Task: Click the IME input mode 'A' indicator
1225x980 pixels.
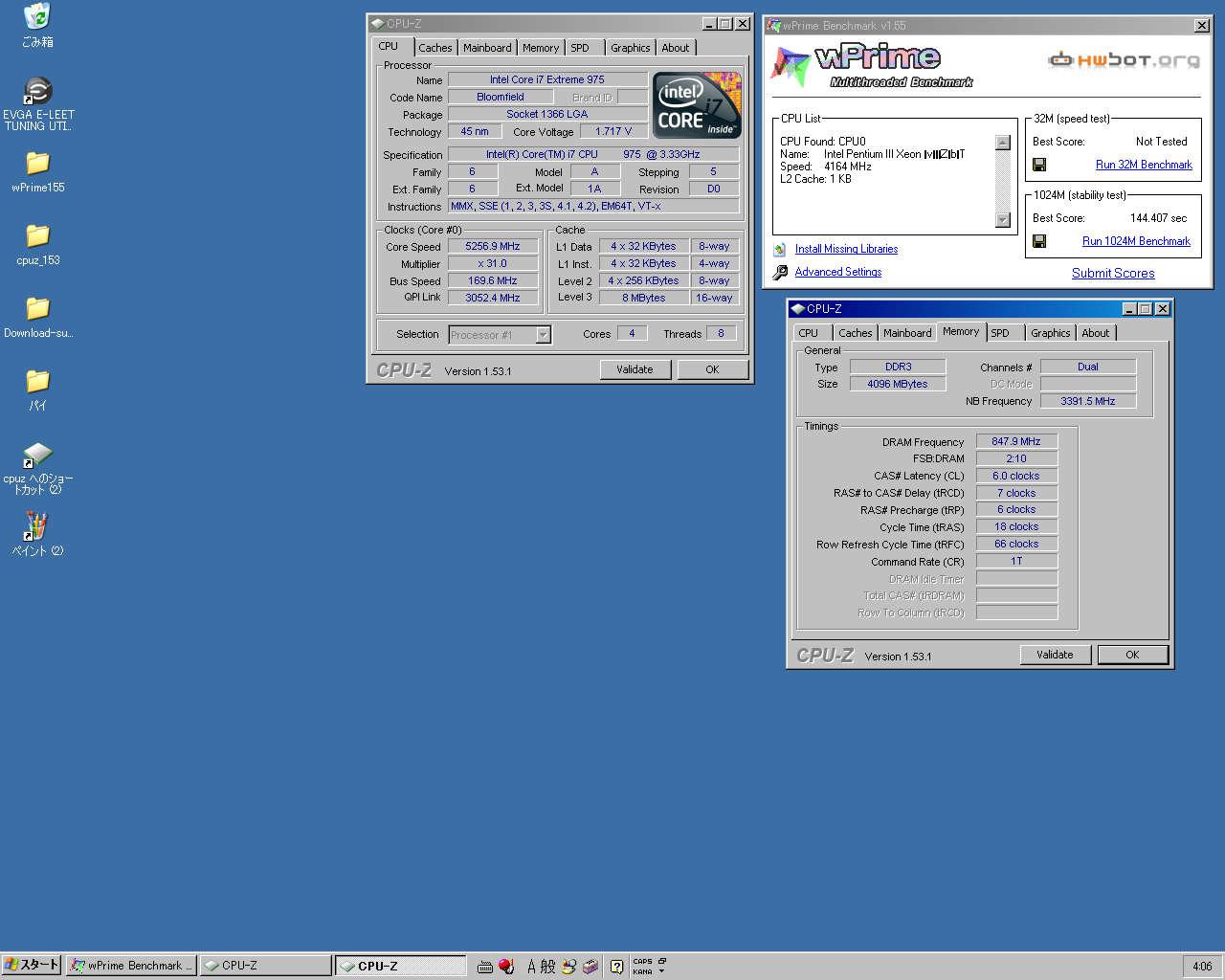Action: coord(531,967)
